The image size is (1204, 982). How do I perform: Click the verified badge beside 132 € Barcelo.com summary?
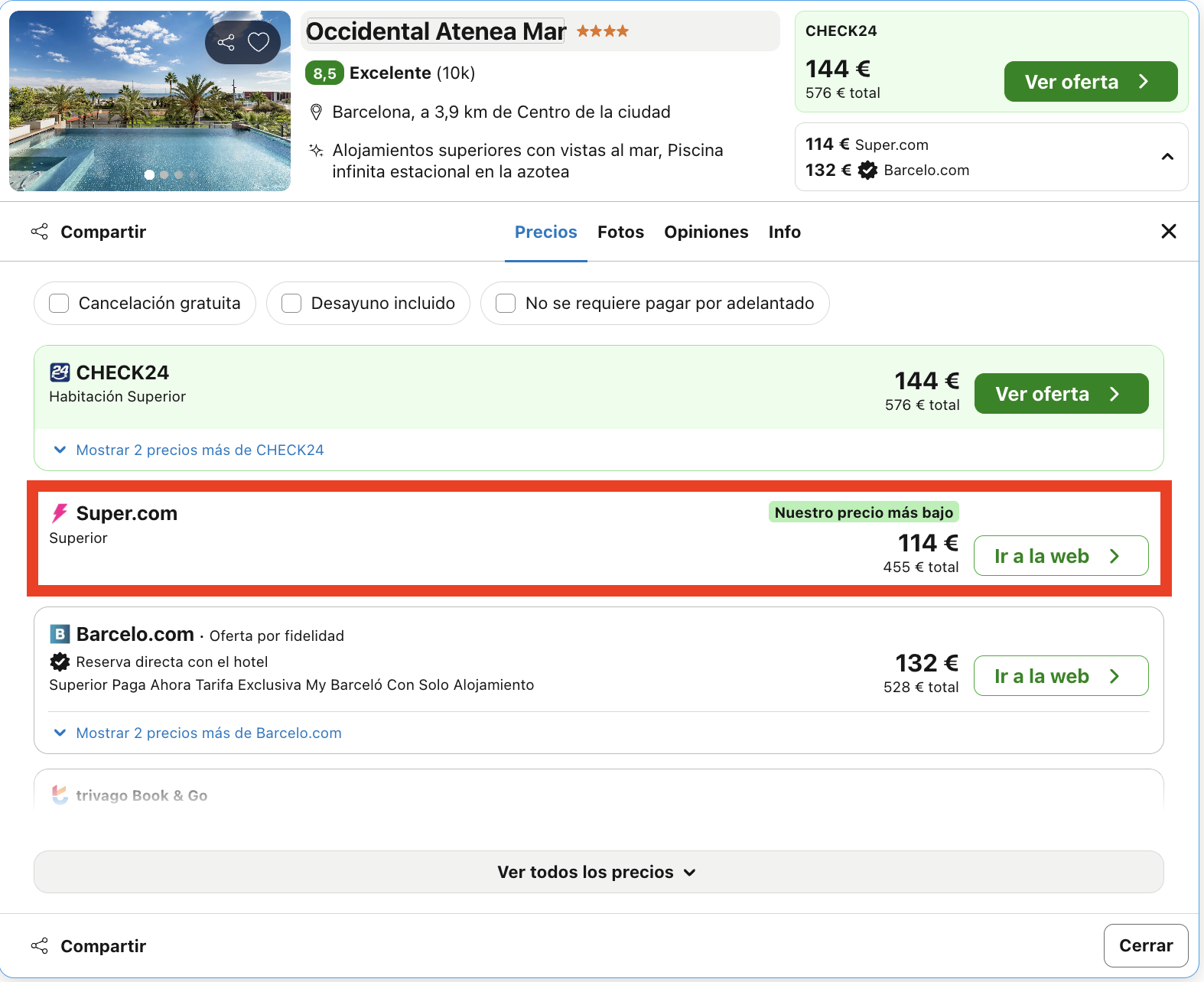point(867,170)
